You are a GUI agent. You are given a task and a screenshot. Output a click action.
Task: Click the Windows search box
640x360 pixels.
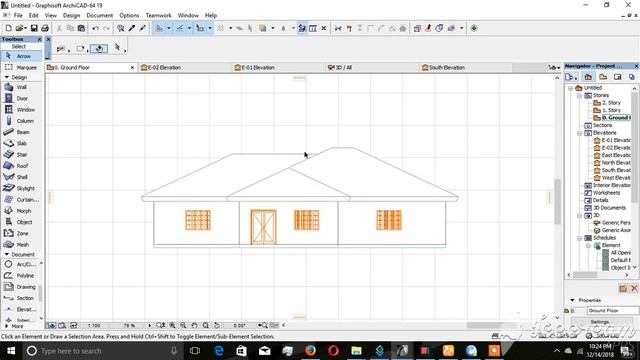101,351
